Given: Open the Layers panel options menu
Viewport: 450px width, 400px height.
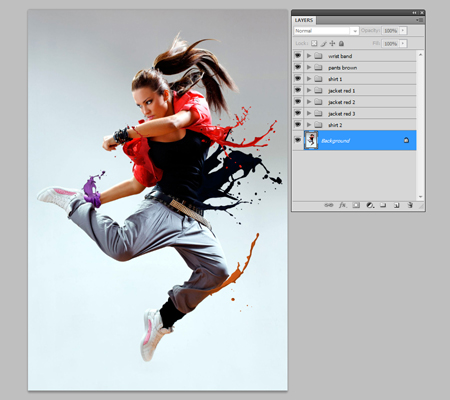Looking at the screenshot, I should [420, 20].
